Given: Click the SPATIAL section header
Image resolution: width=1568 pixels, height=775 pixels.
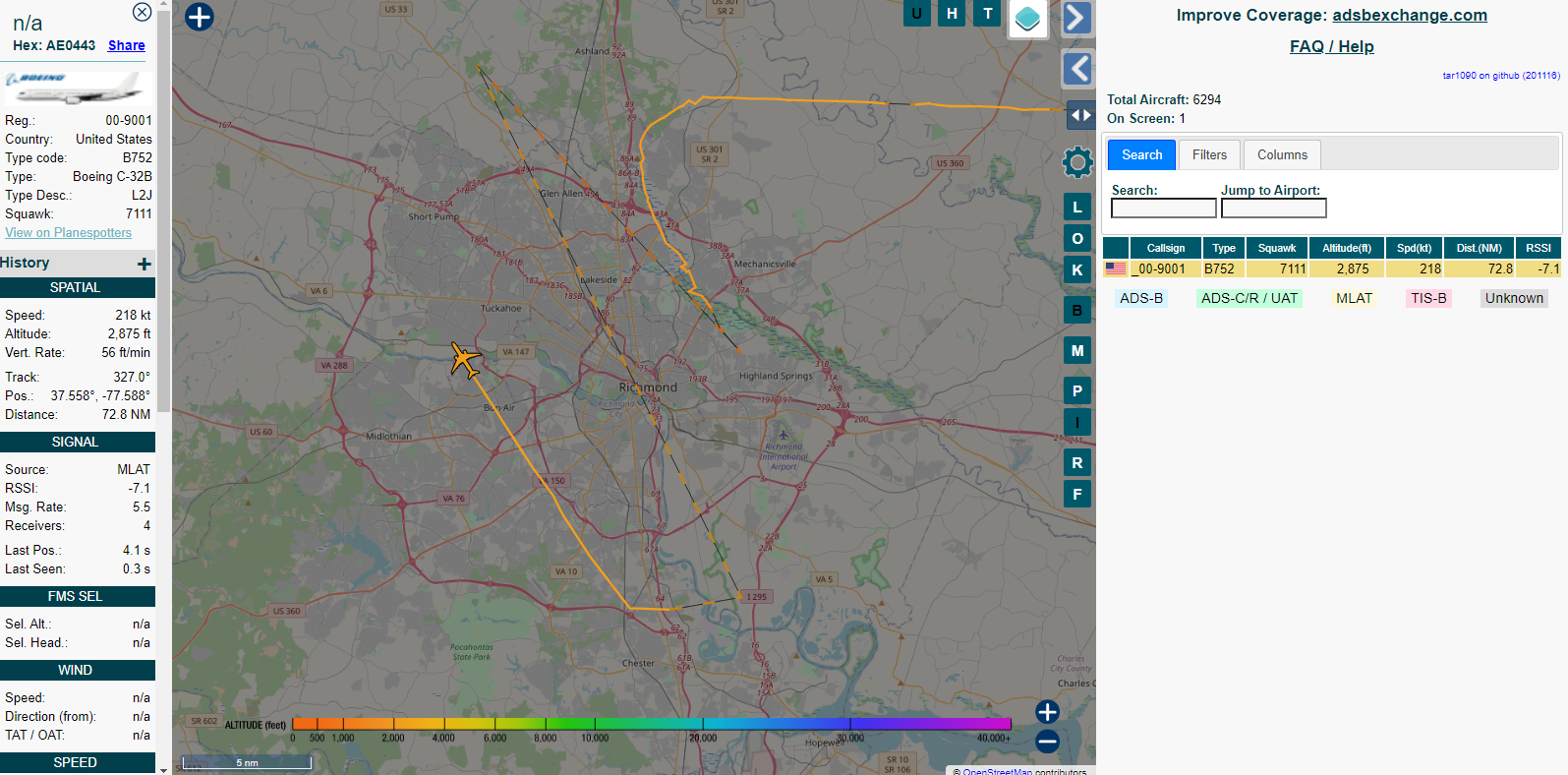Looking at the screenshot, I should coord(77,287).
